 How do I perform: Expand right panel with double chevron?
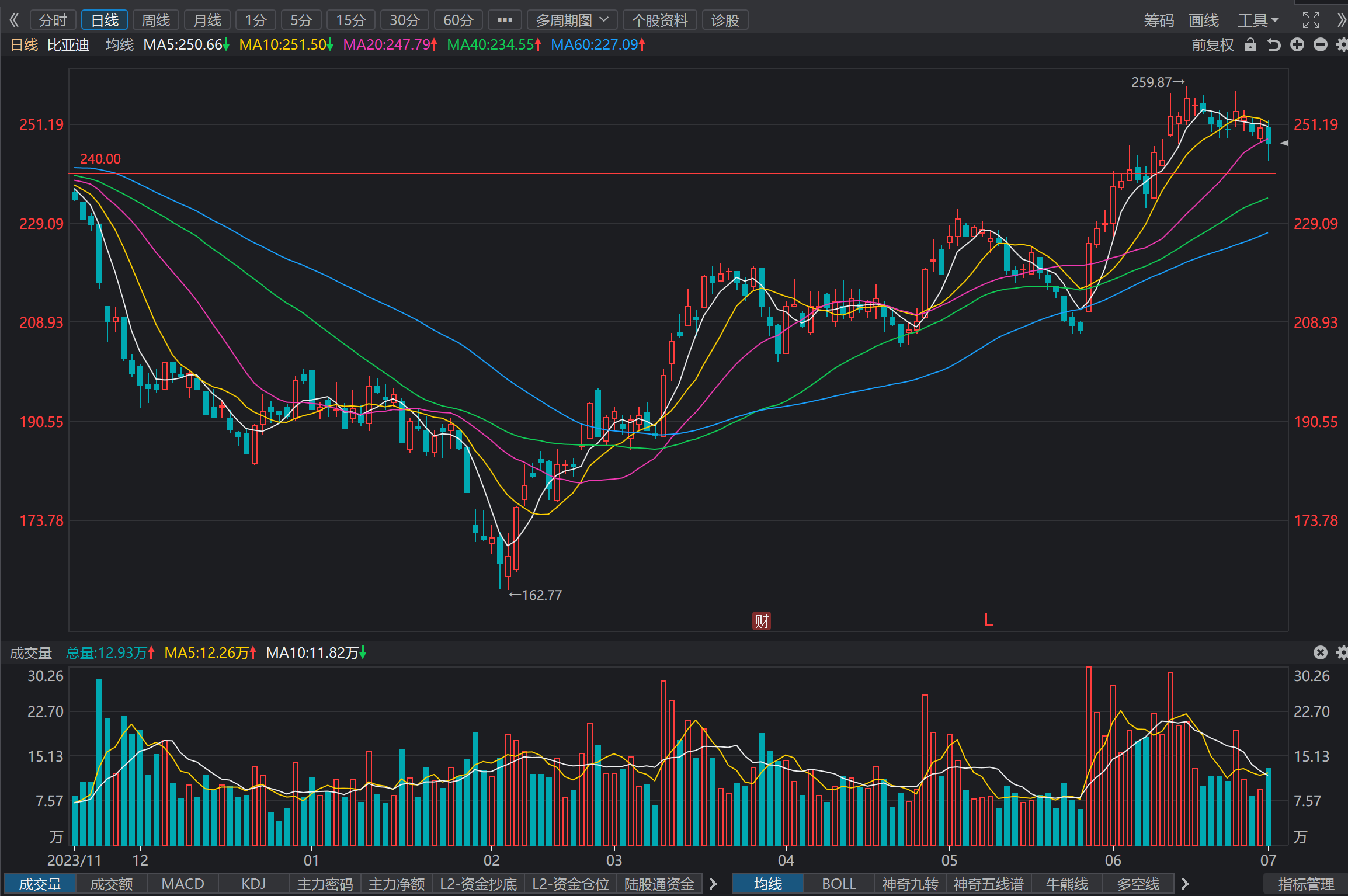pyautogui.click(x=1342, y=20)
